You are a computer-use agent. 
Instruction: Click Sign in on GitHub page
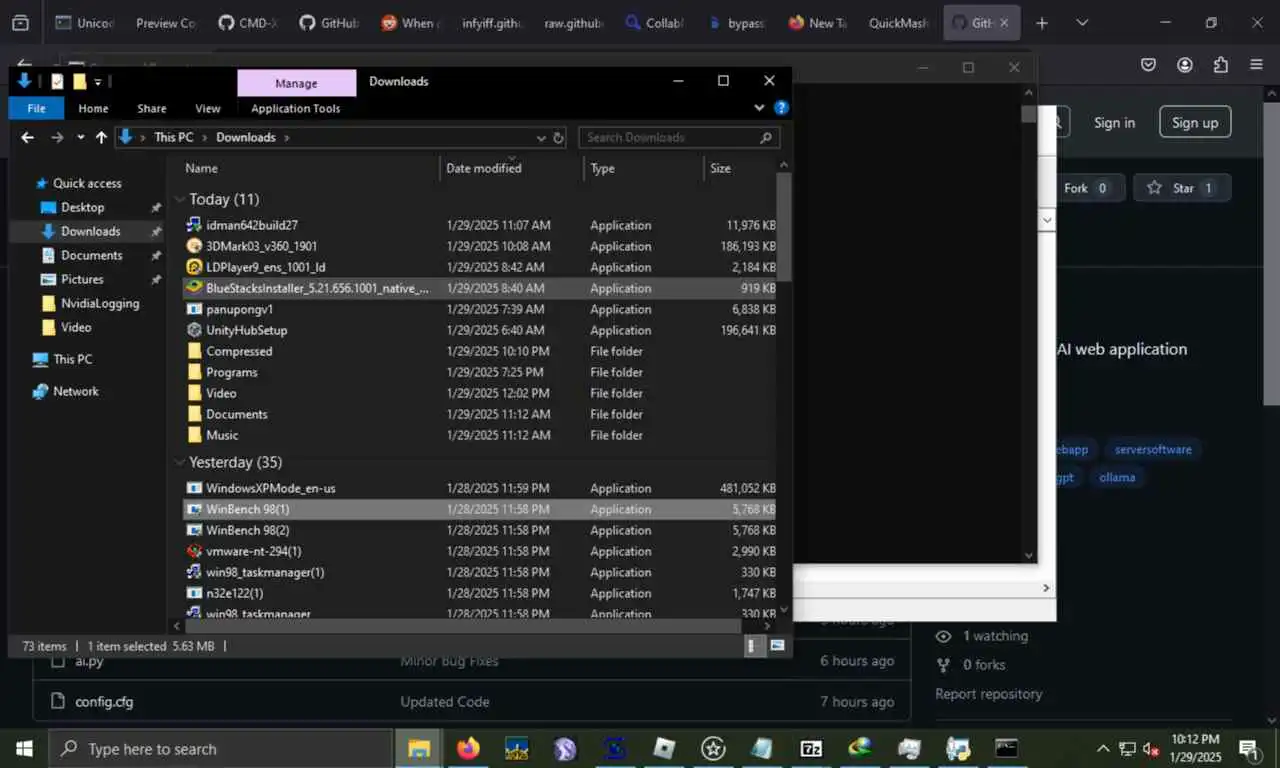tap(1114, 122)
